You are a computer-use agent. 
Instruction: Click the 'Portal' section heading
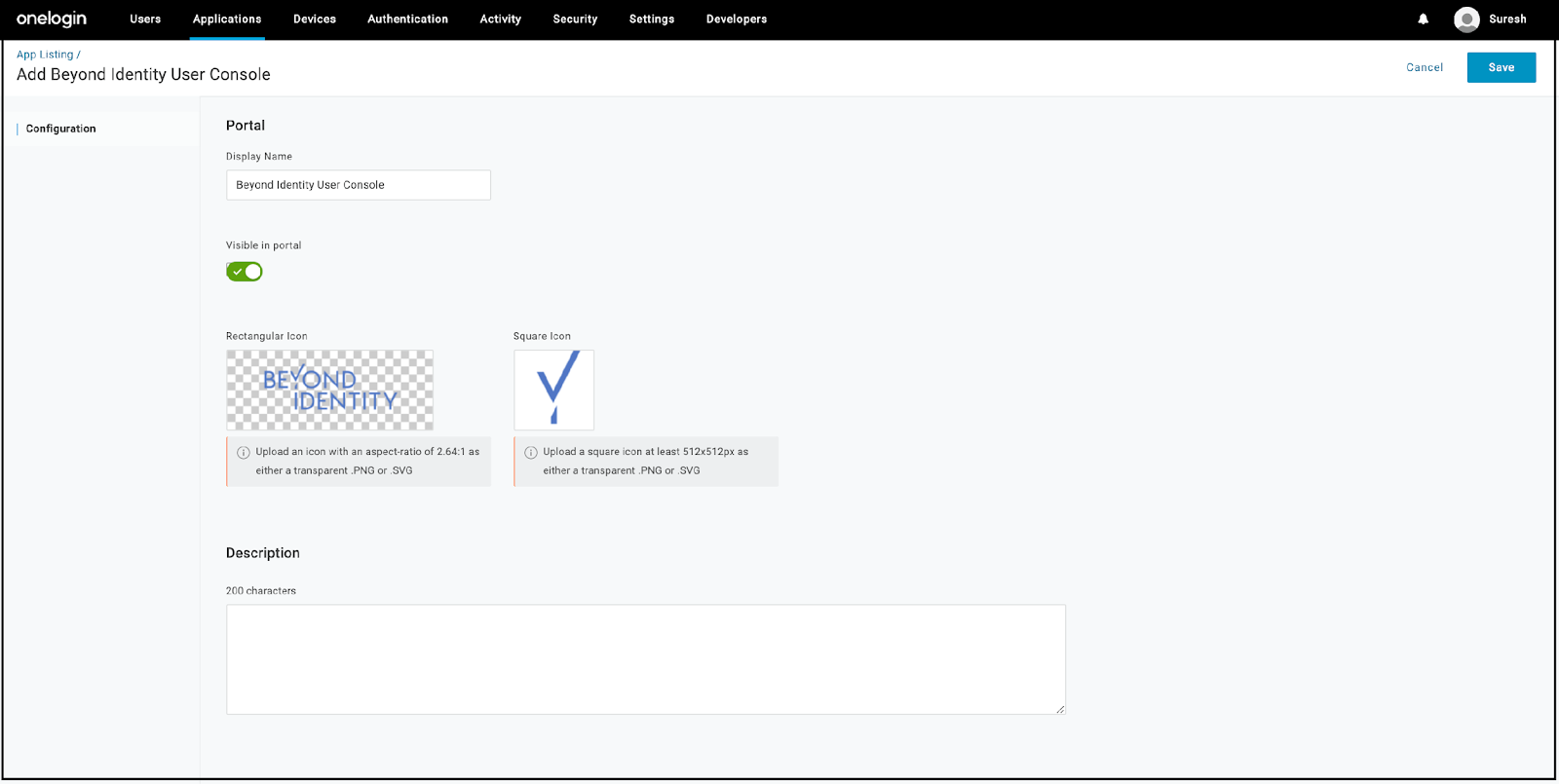point(246,126)
